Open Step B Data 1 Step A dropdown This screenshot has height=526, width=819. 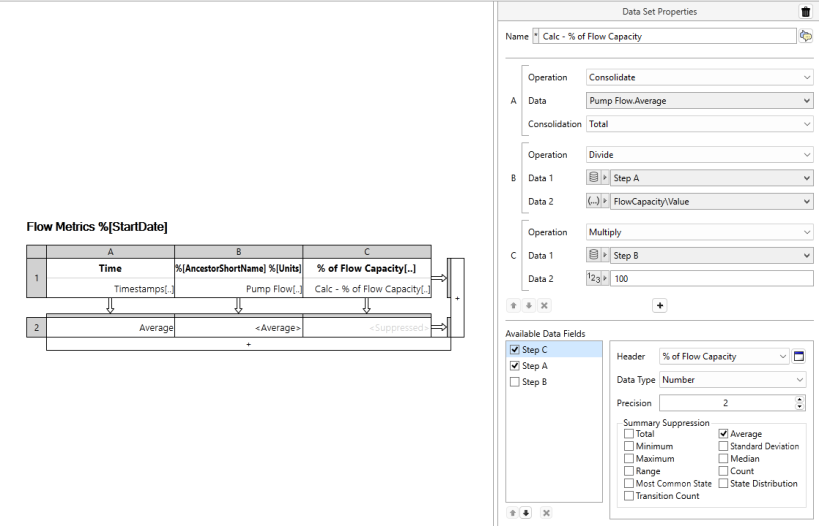(x=711, y=178)
